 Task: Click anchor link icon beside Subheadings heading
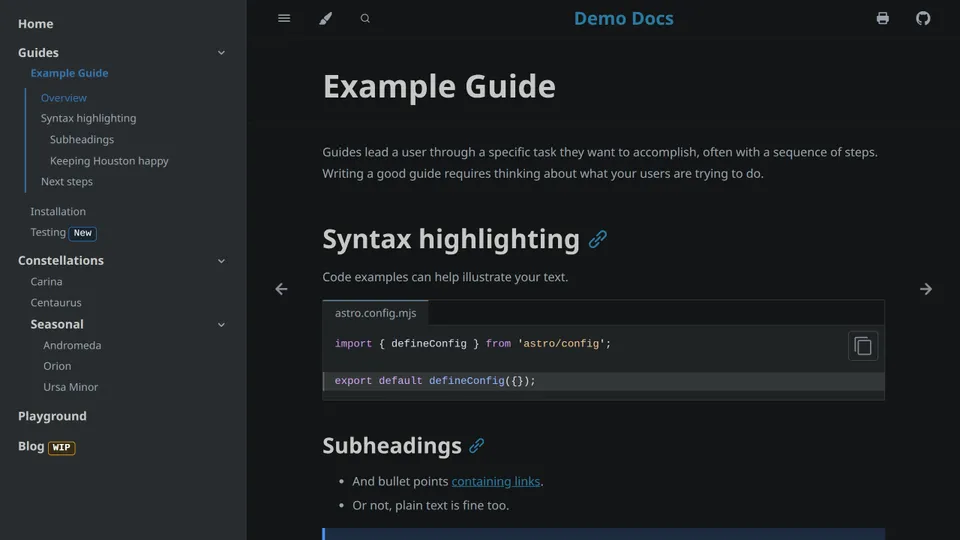[x=476, y=446]
